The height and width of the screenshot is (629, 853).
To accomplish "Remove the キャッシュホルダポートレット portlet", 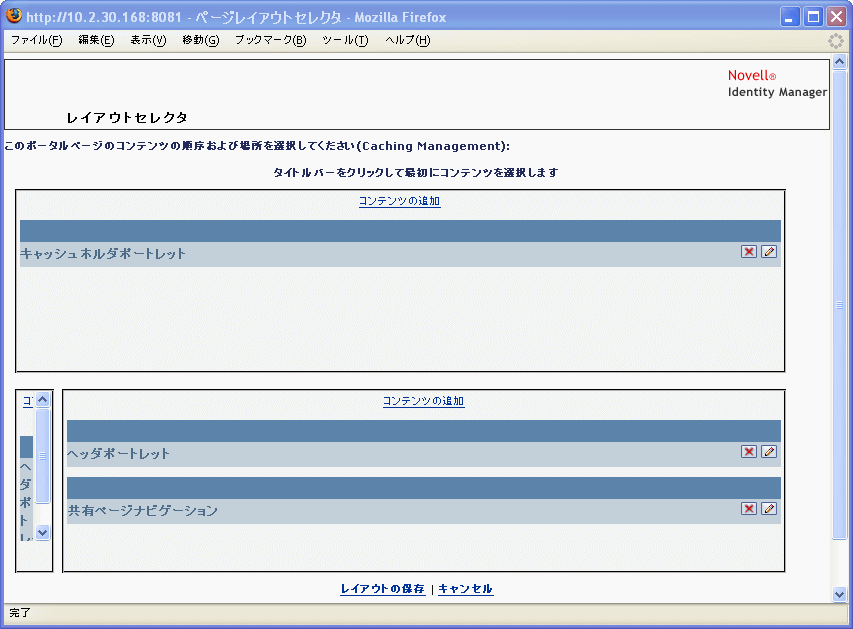I will (749, 251).
